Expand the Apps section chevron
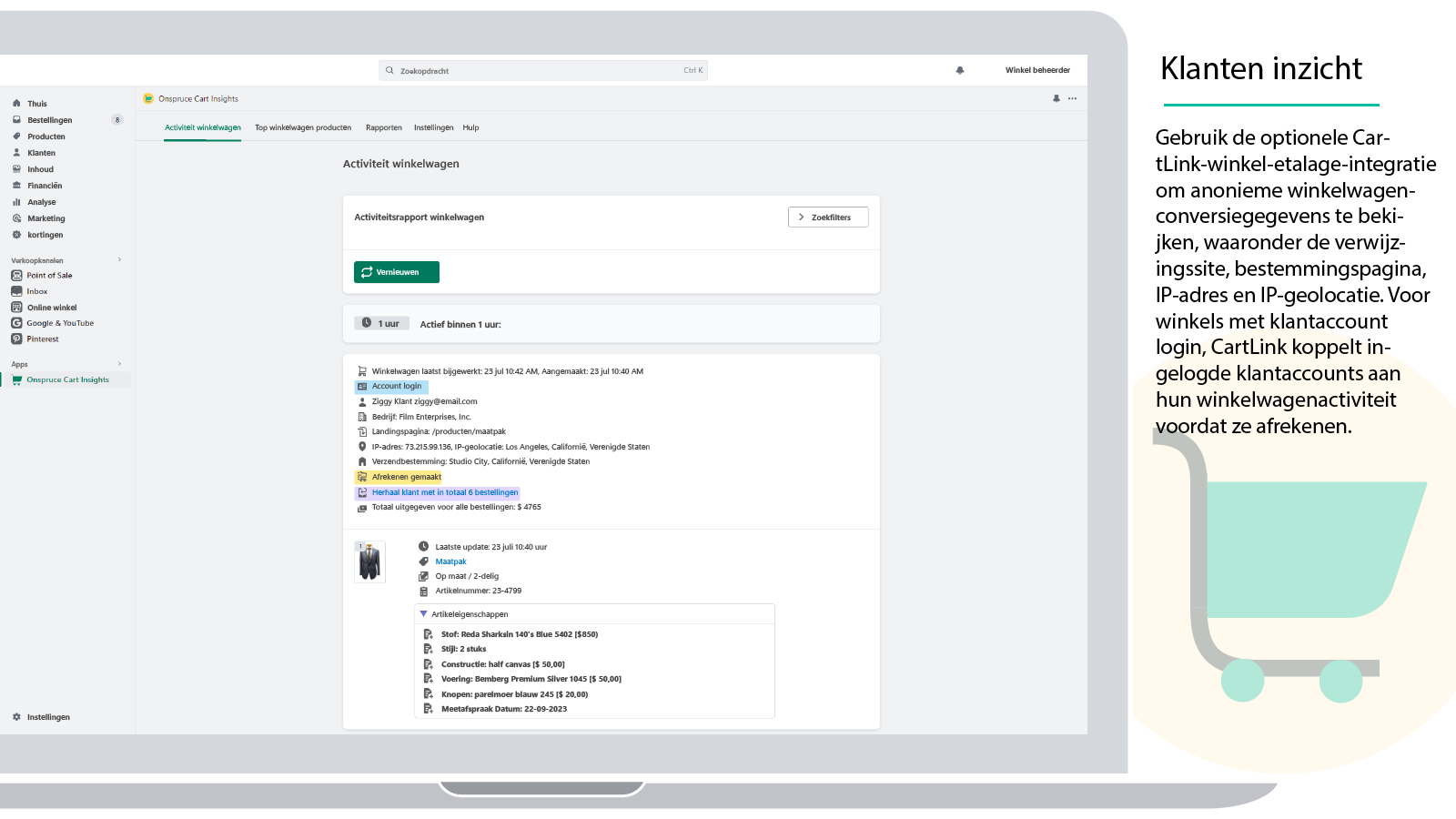The width and height of the screenshot is (1456, 819). (119, 364)
